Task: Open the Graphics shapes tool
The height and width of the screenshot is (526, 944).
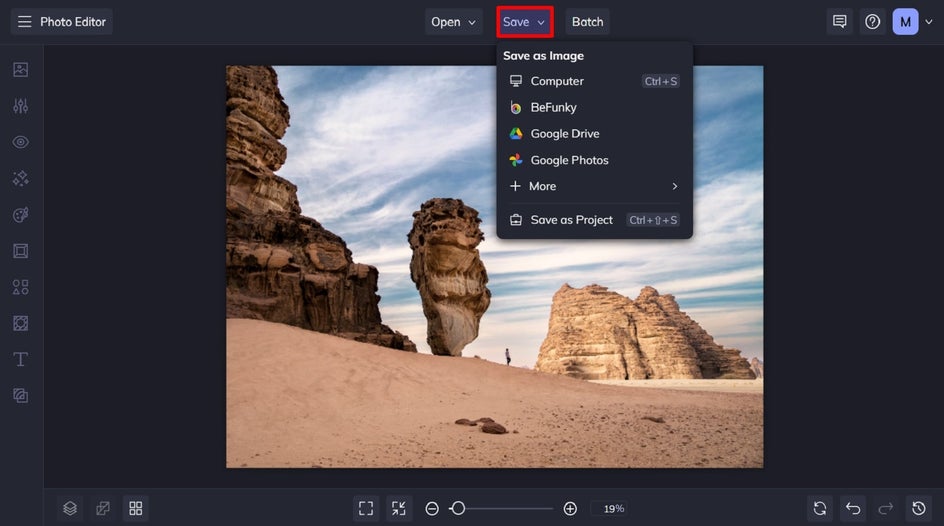Action: coord(20,287)
